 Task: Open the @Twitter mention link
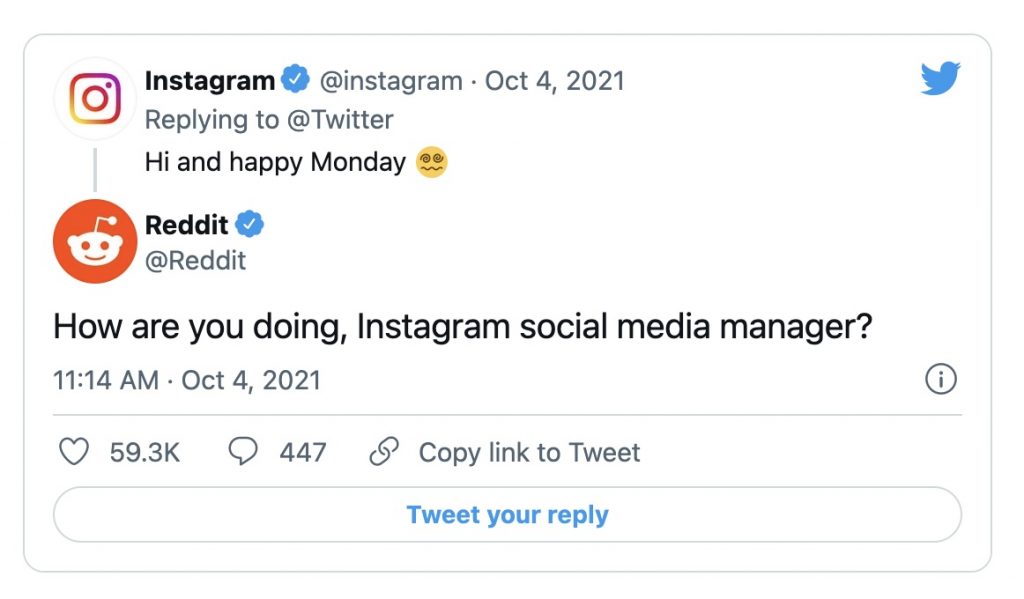pyautogui.click(x=340, y=120)
